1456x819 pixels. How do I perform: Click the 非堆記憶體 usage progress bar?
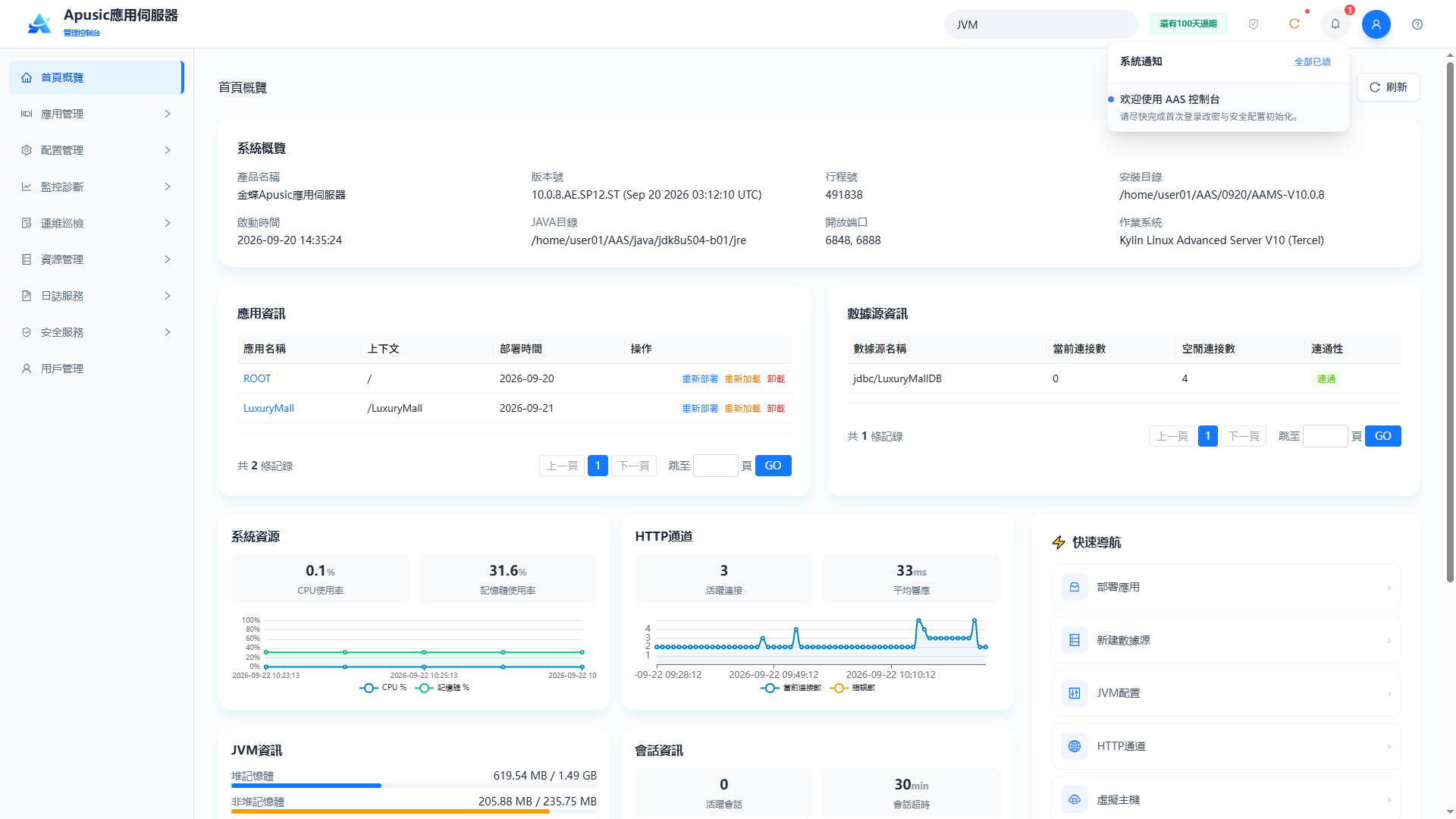414,811
